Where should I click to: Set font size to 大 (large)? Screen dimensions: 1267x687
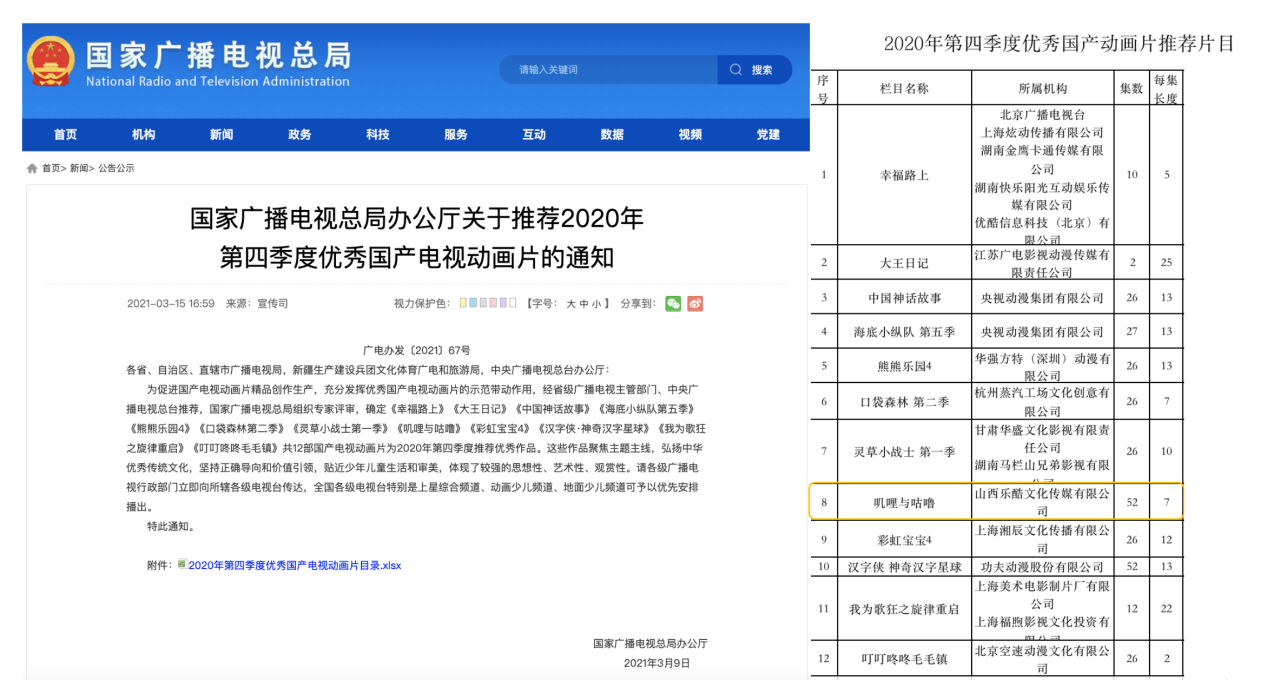pyautogui.click(x=571, y=304)
